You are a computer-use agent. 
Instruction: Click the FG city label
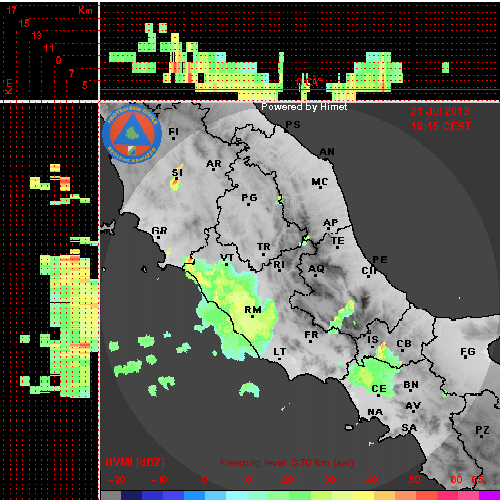[468, 352]
